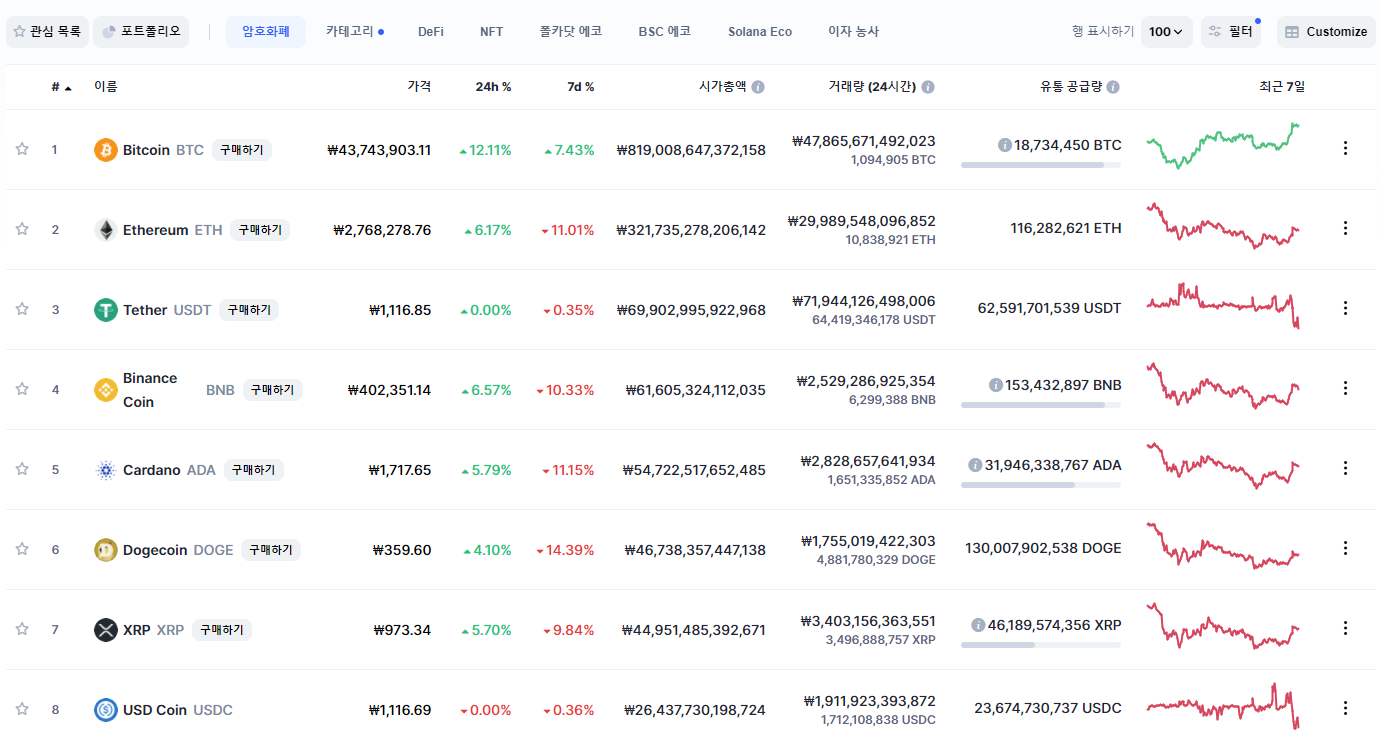Open the 필터 filters button
The width and height of the screenshot is (1380, 748).
pos(1231,32)
